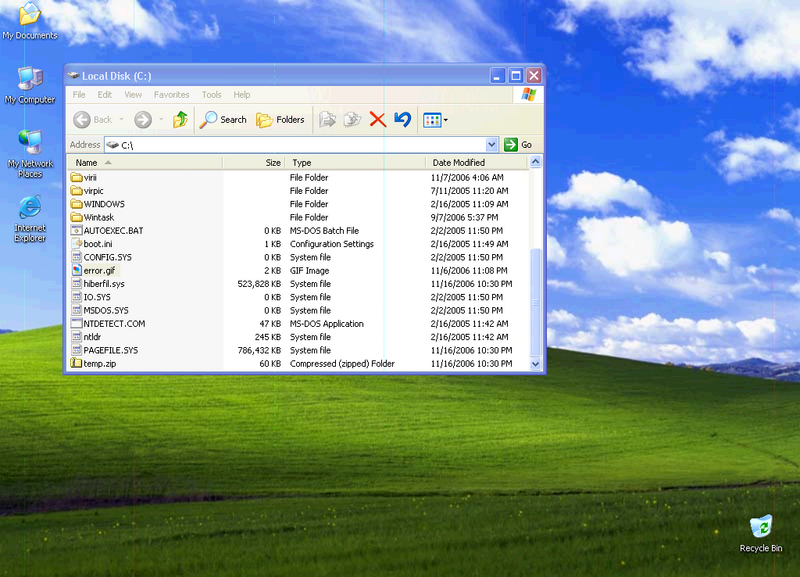Select the boot.ini file icon
800x577 pixels.
pyautogui.click(x=77, y=244)
